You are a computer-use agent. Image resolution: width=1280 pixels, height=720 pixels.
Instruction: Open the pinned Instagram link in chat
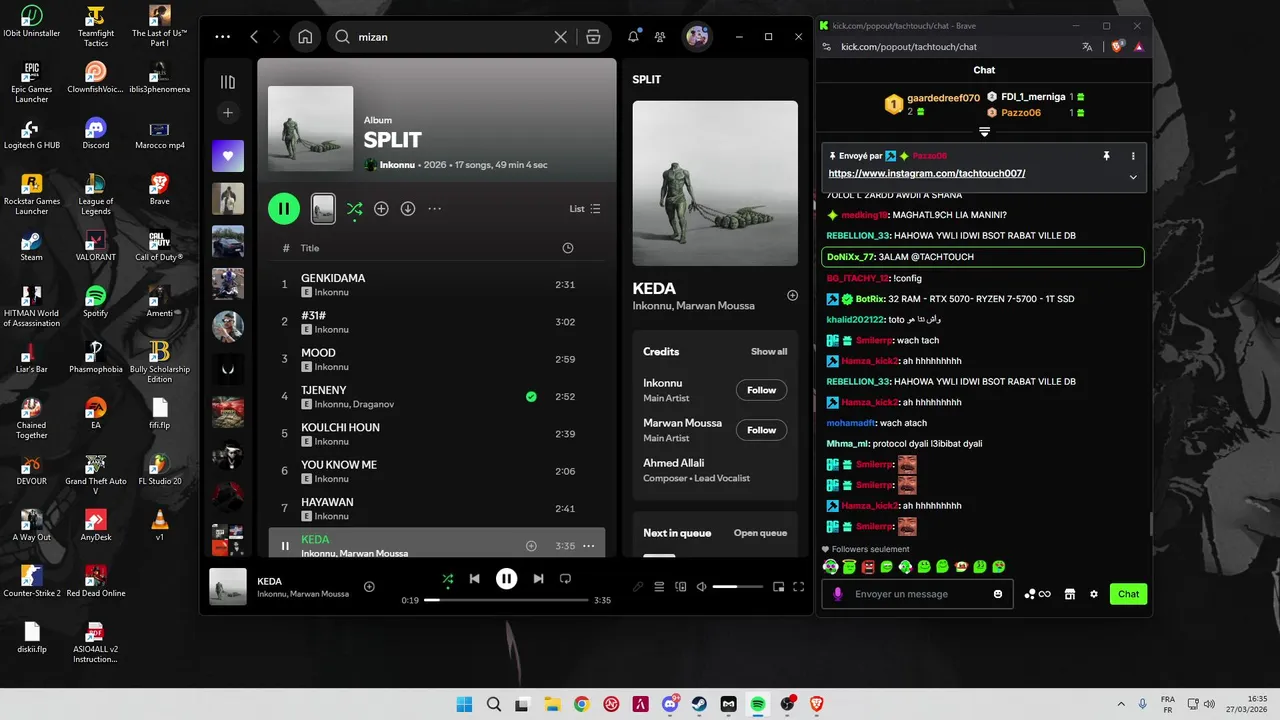click(x=927, y=173)
